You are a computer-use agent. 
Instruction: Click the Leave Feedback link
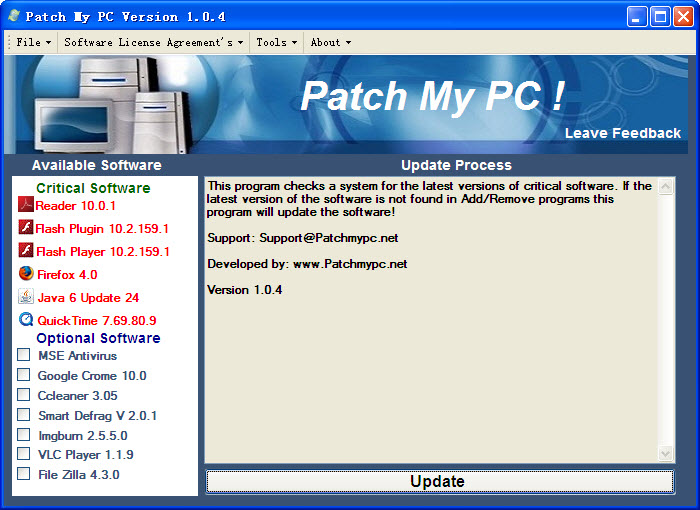(623, 133)
